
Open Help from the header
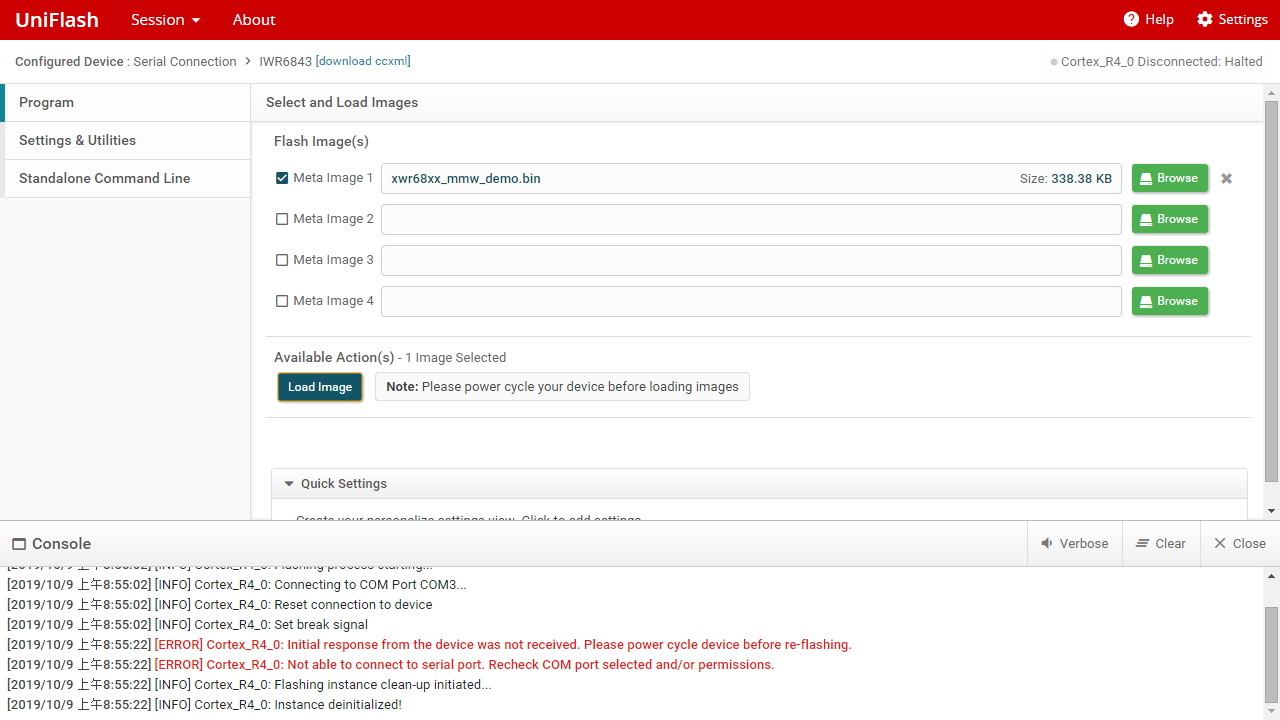tap(1148, 19)
